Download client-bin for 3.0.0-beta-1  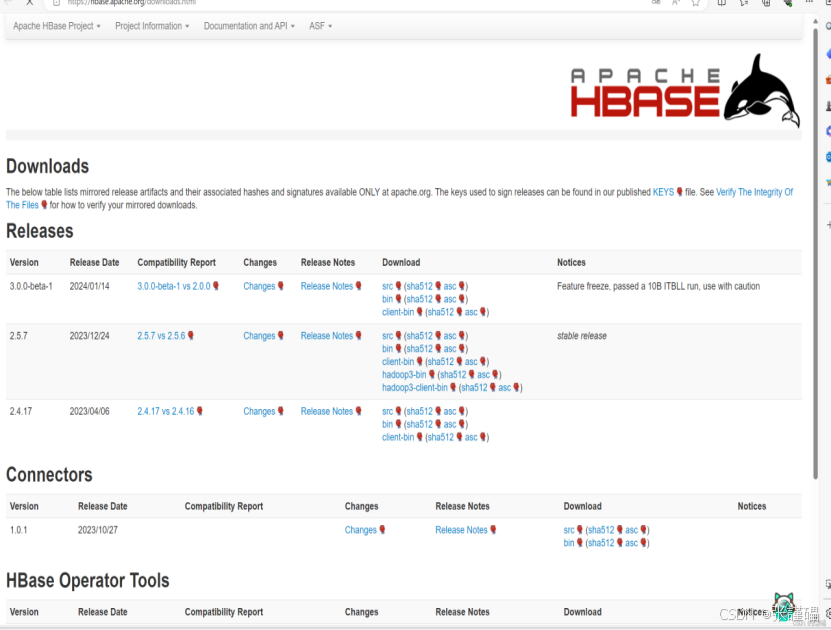pyautogui.click(x=398, y=312)
